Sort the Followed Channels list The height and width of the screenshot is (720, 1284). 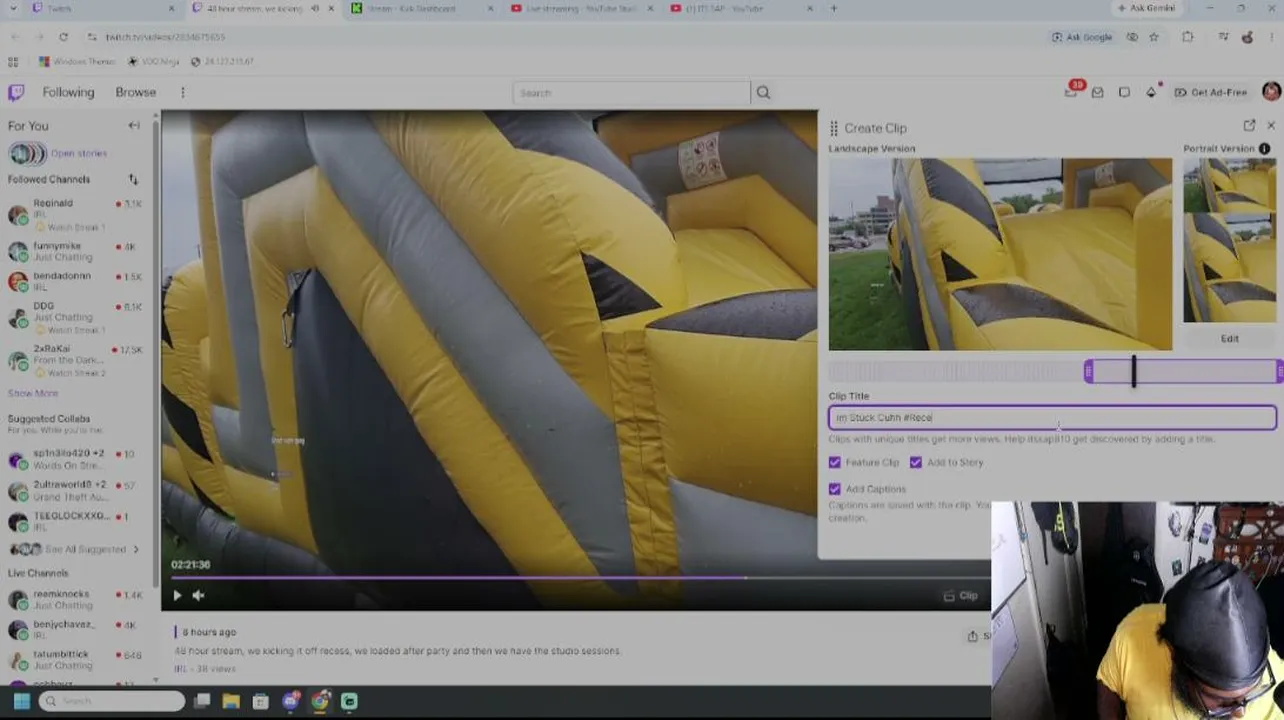coord(133,179)
